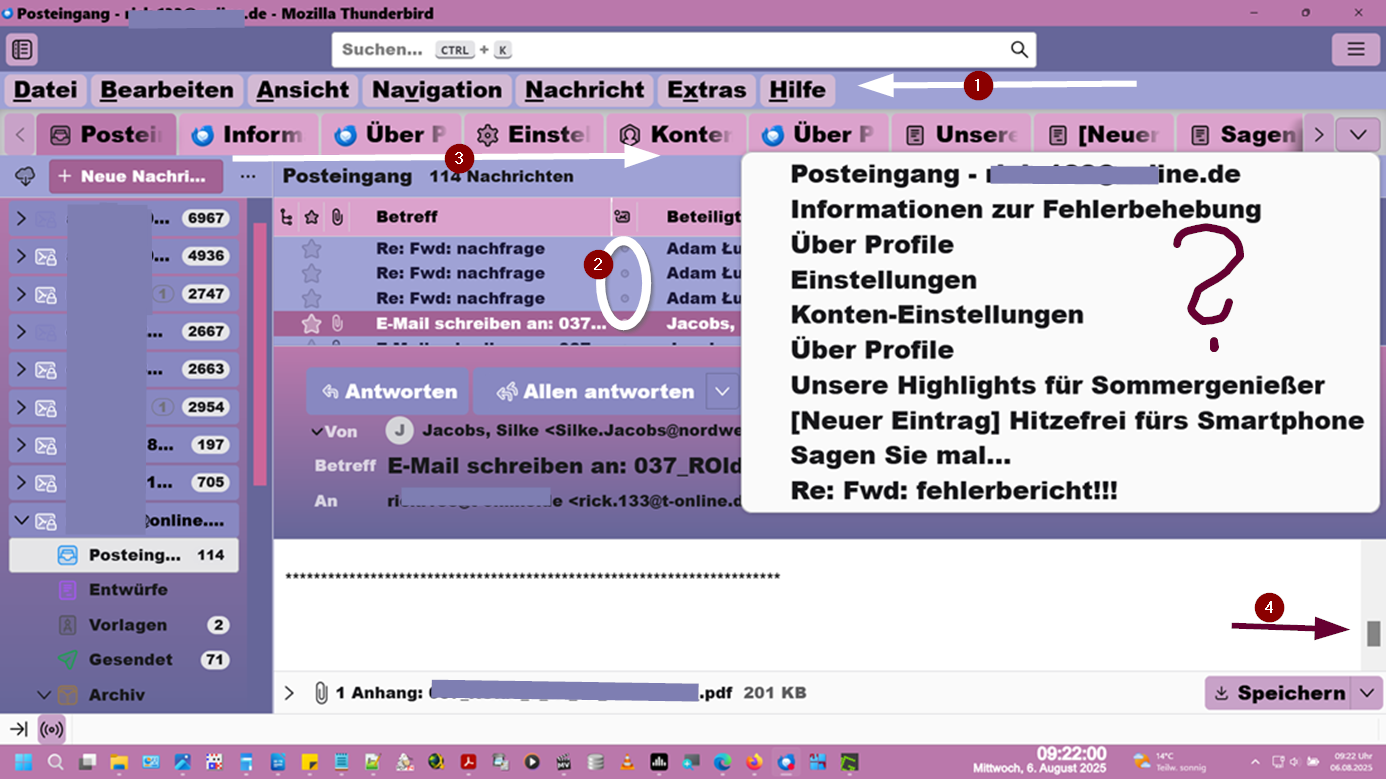Click the paperclip icon in the attachment bar

321,692
